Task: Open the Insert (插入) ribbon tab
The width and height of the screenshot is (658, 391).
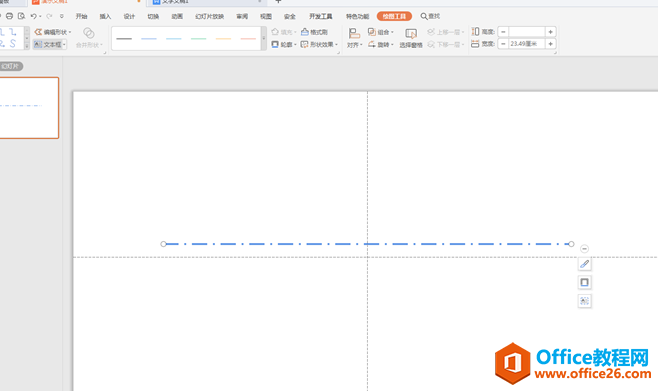Action: 105,16
